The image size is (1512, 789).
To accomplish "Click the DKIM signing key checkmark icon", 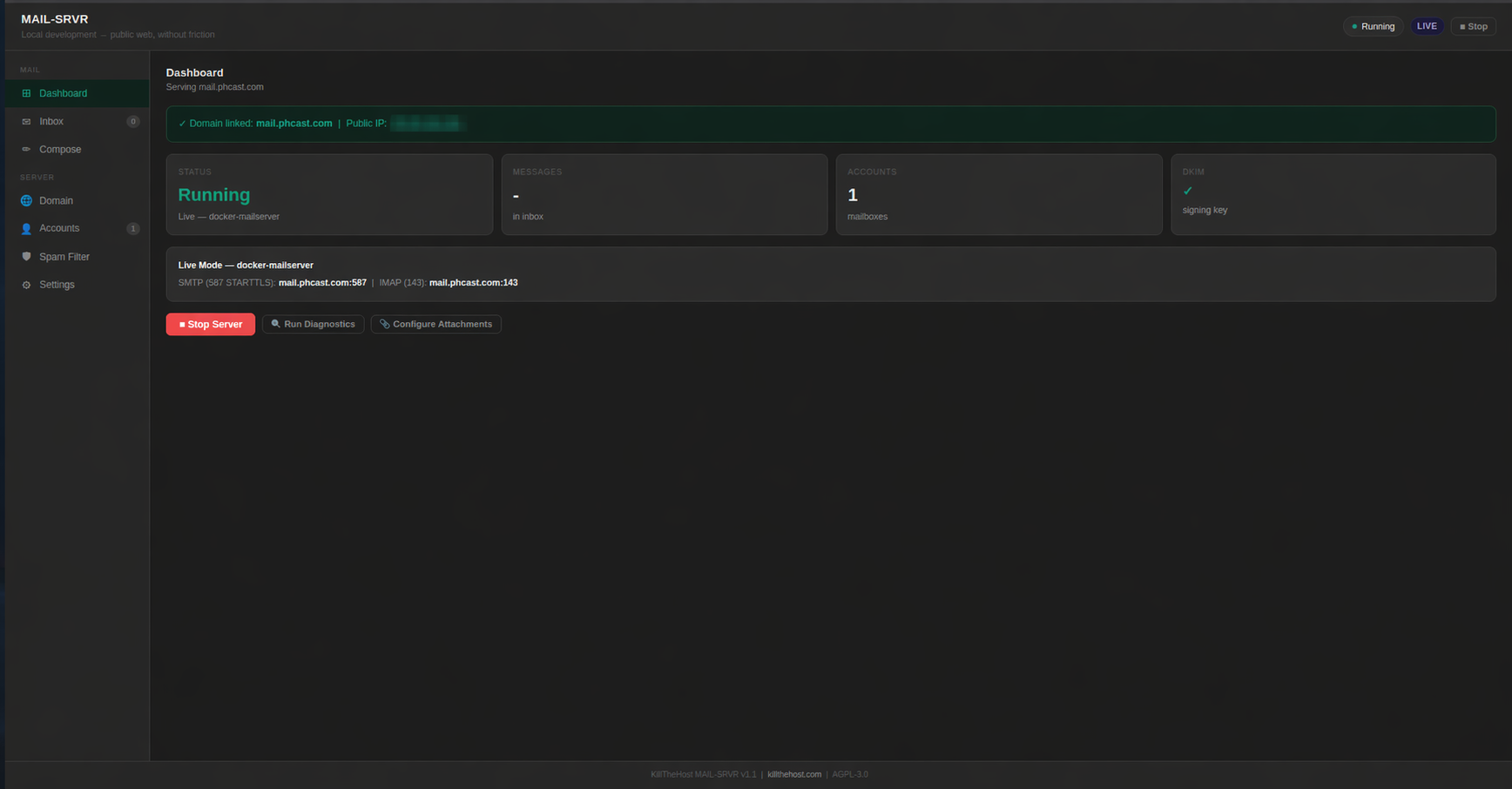I will pos(1188,191).
